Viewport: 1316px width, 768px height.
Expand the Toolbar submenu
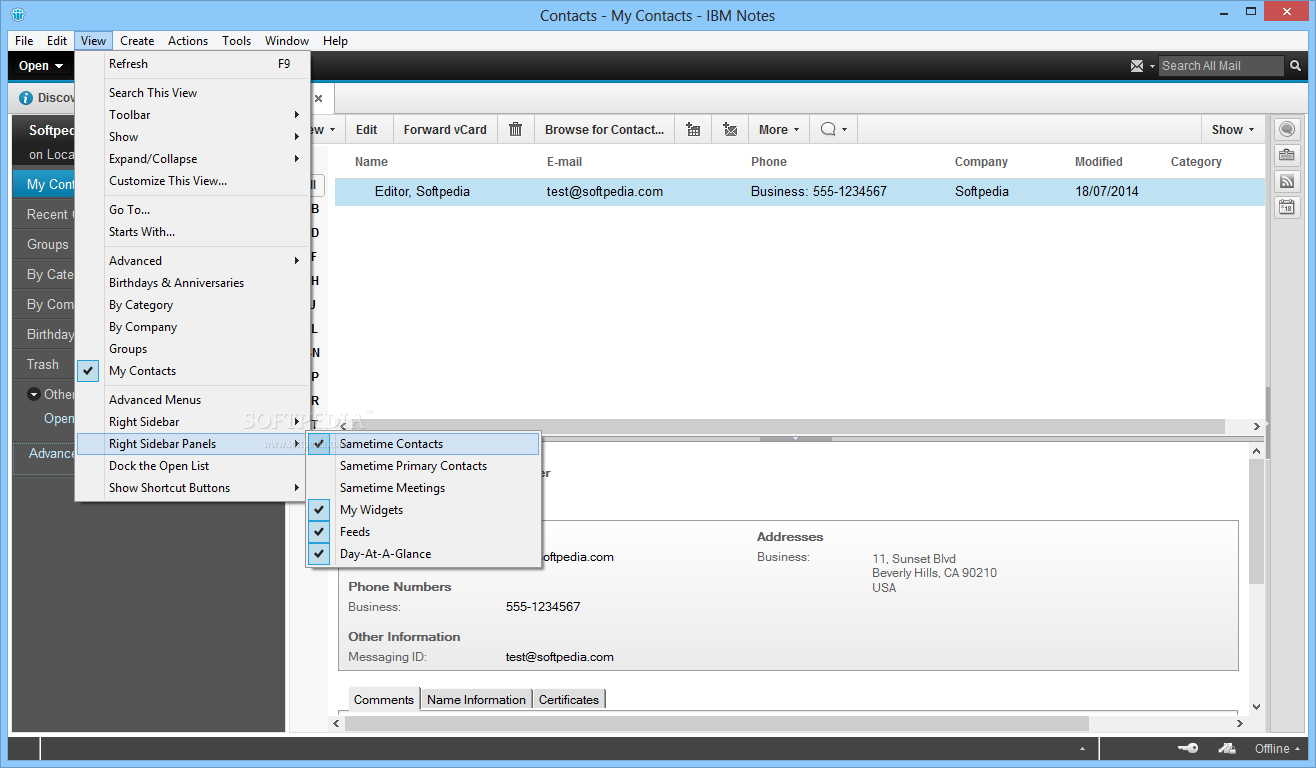click(192, 115)
